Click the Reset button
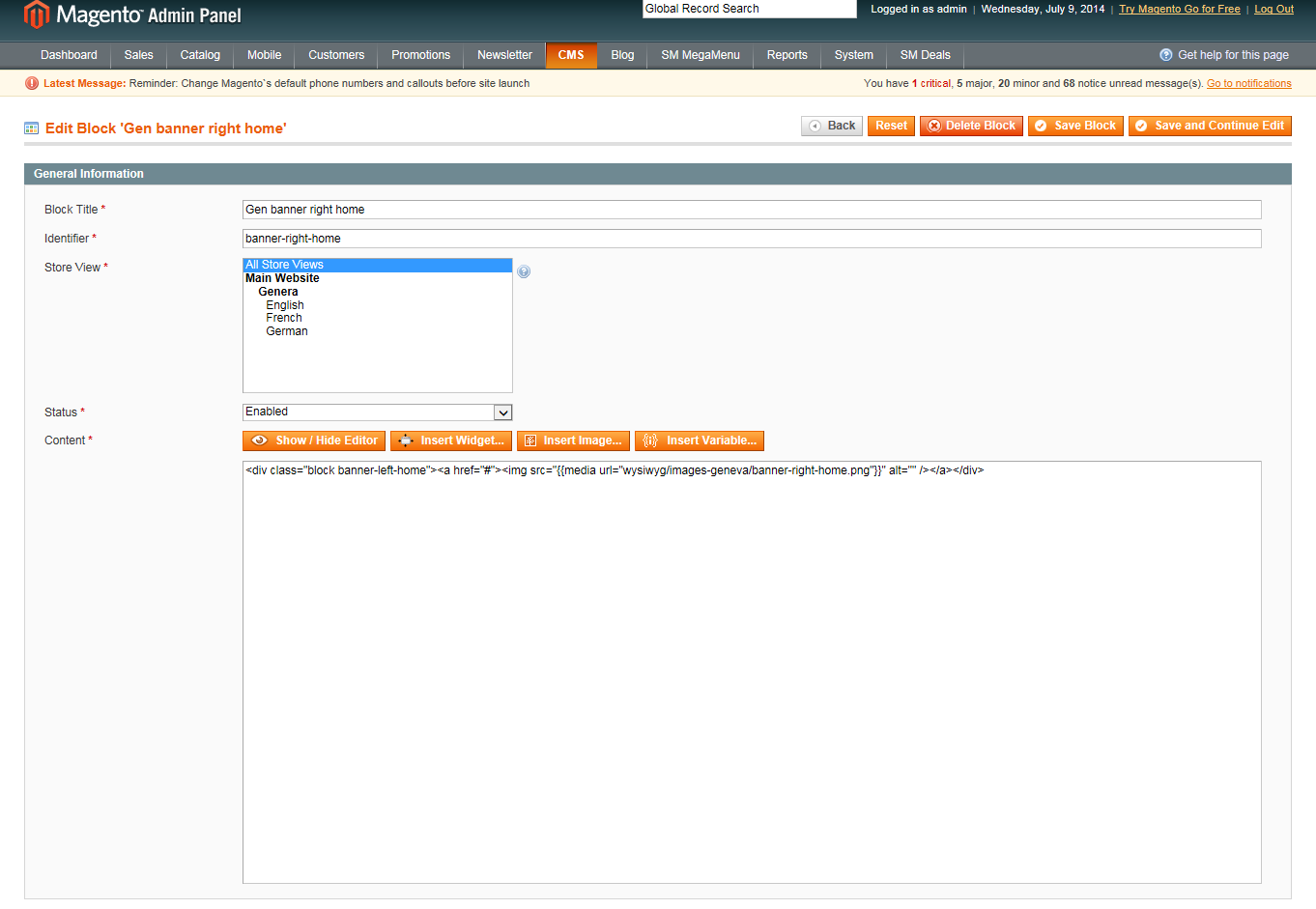Screen dimensions: 1316x909 [891, 126]
